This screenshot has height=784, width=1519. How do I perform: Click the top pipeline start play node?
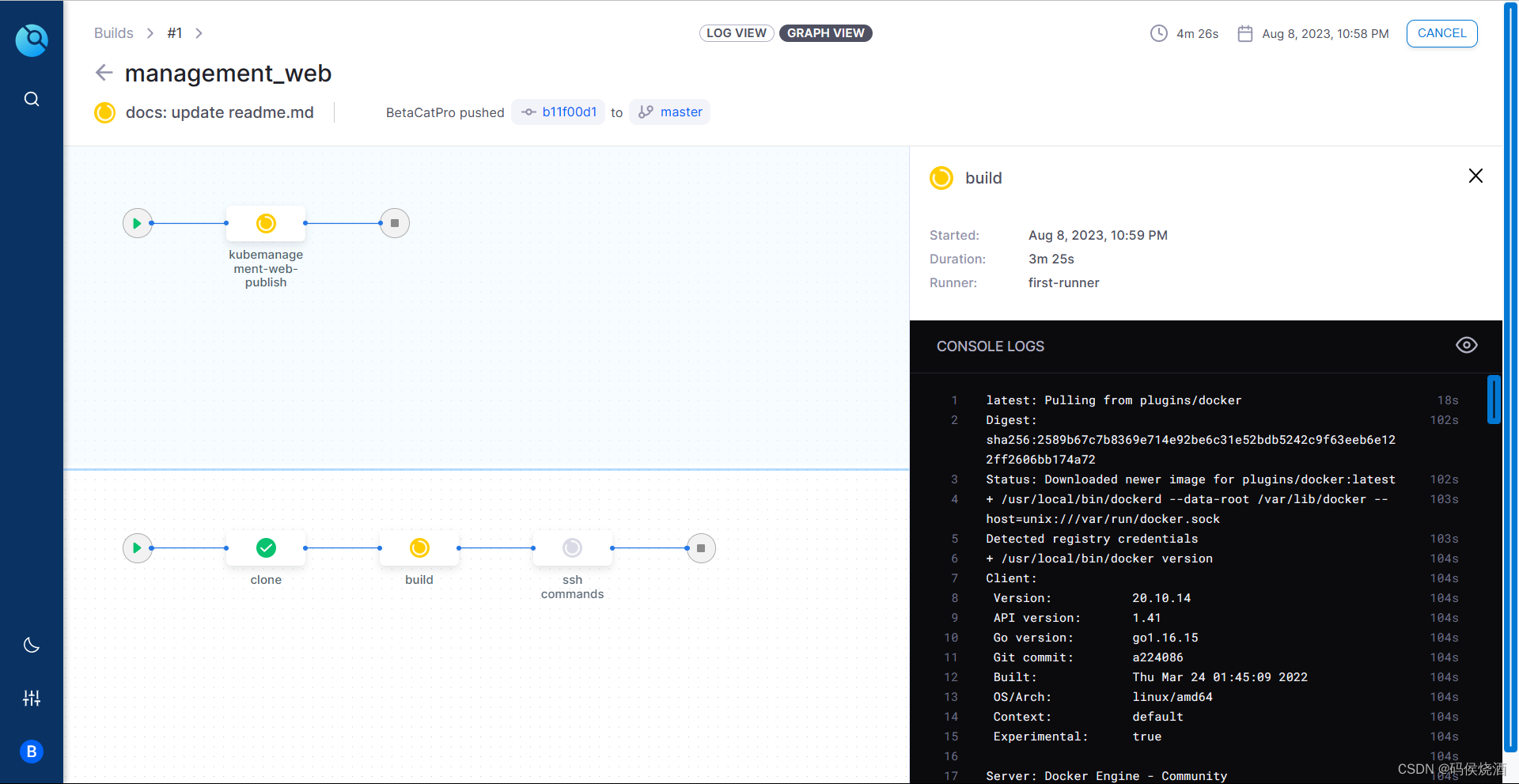click(138, 223)
